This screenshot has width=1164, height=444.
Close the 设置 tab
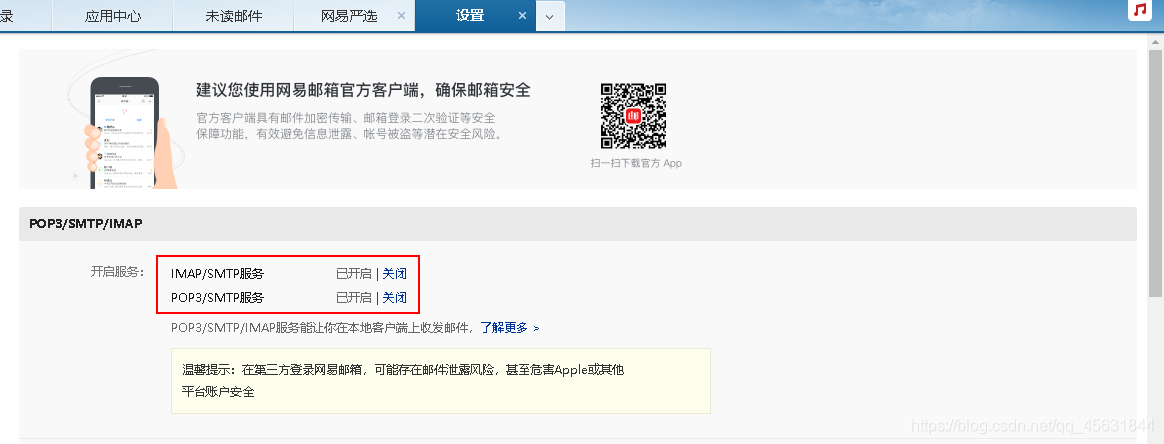[x=523, y=16]
